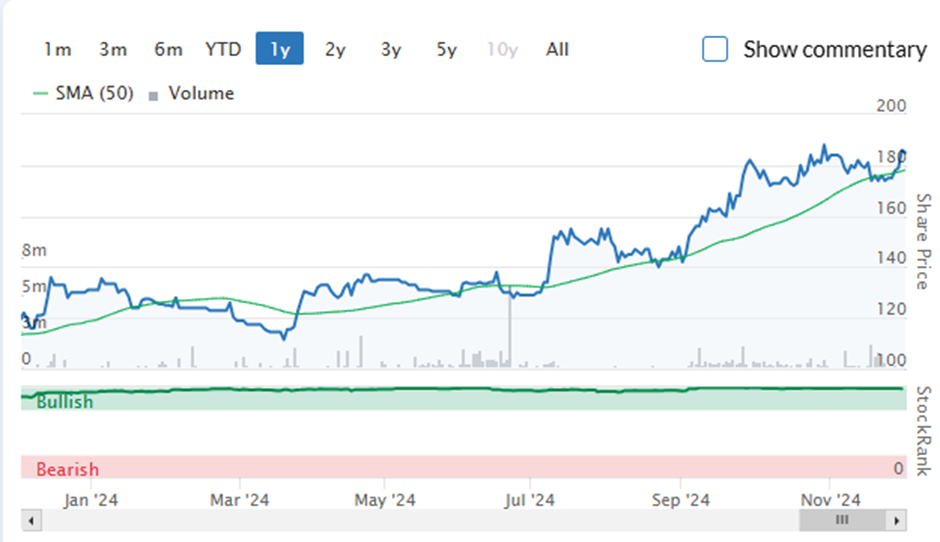Click the 8m volume axis label
This screenshot has height=542, width=940.
click(x=34, y=251)
